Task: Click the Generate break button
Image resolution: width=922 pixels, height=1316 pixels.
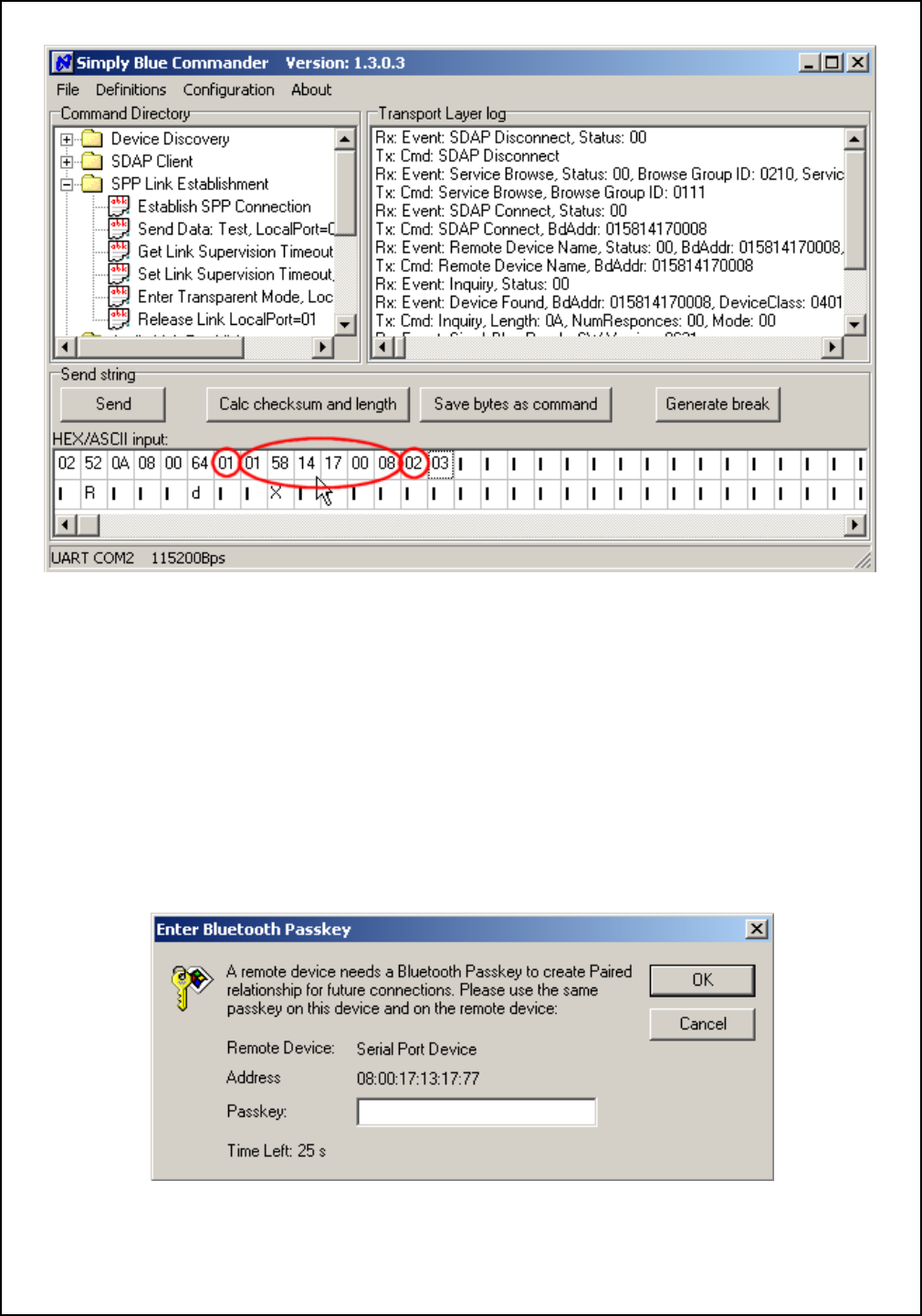Action: pyautogui.click(x=718, y=404)
